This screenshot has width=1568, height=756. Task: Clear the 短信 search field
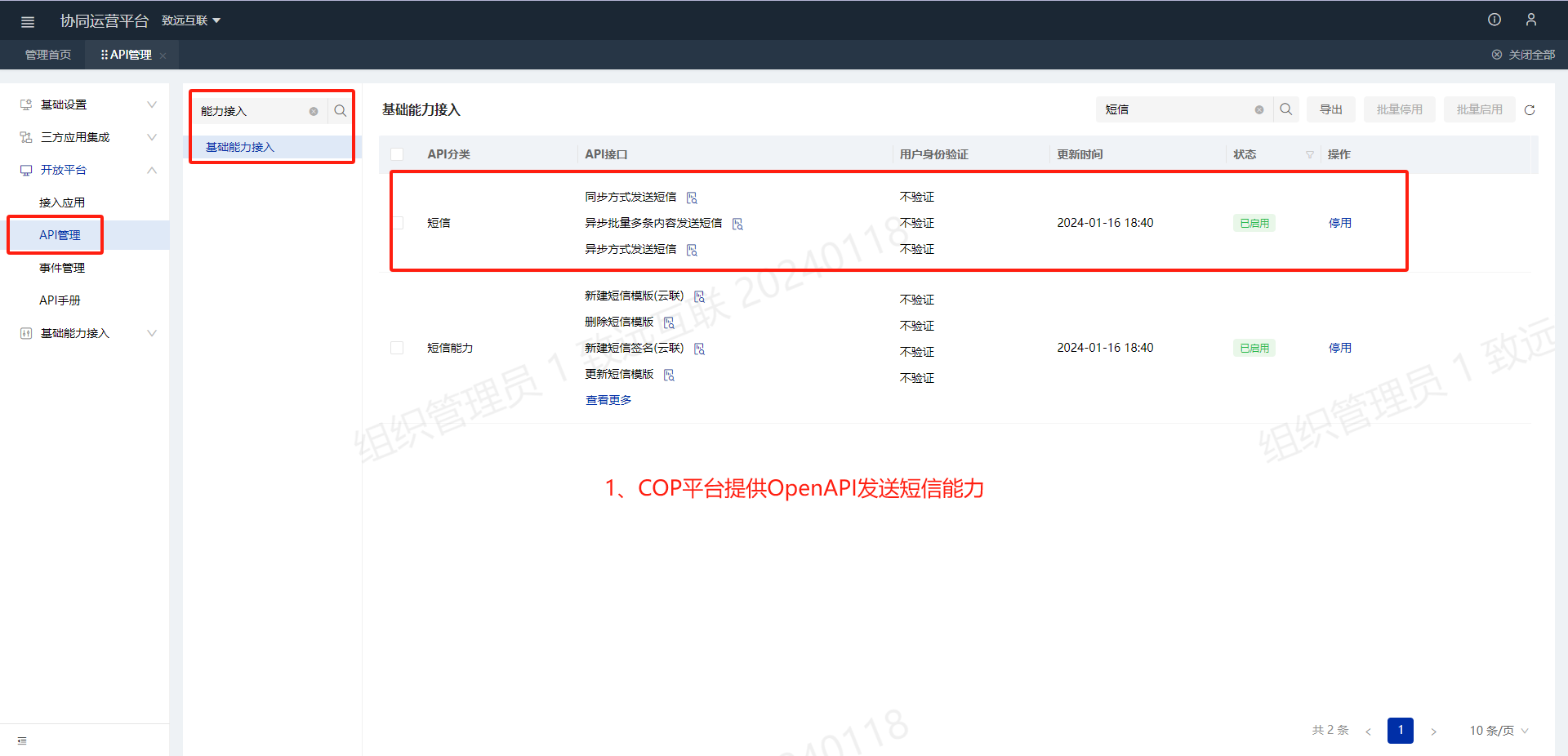point(1259,109)
